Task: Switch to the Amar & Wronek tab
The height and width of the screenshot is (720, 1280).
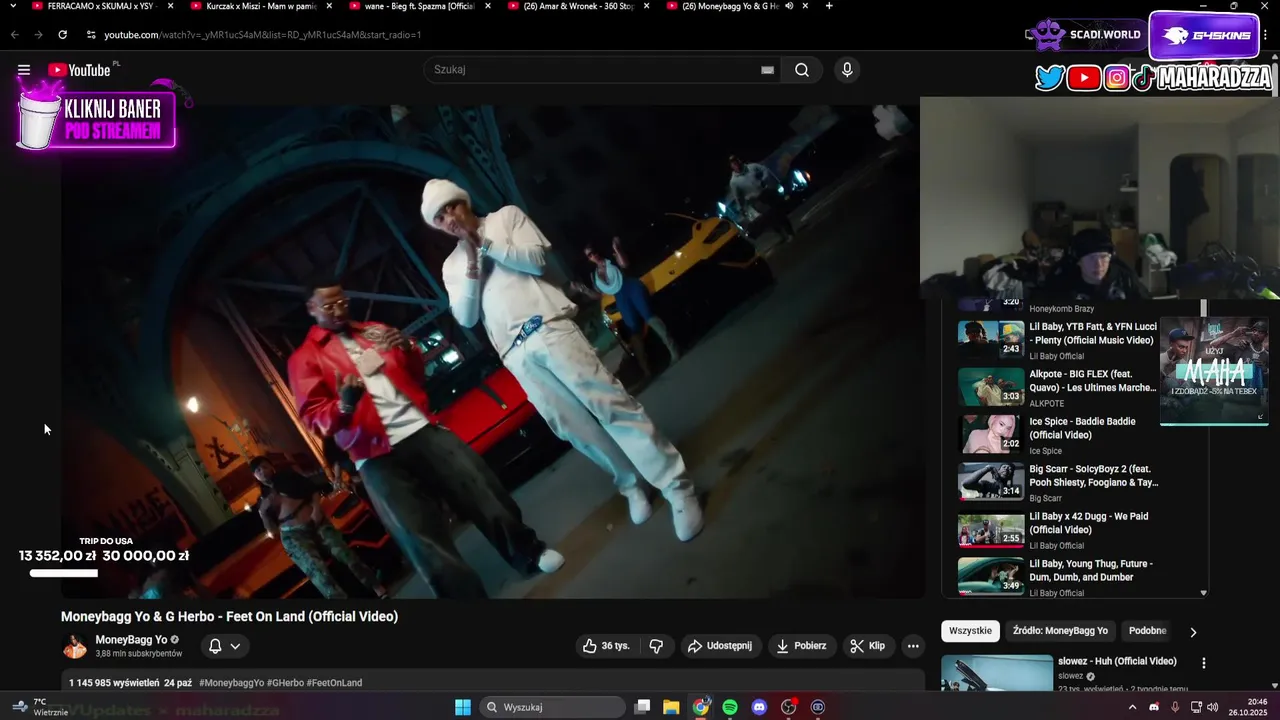Action: pos(576,6)
